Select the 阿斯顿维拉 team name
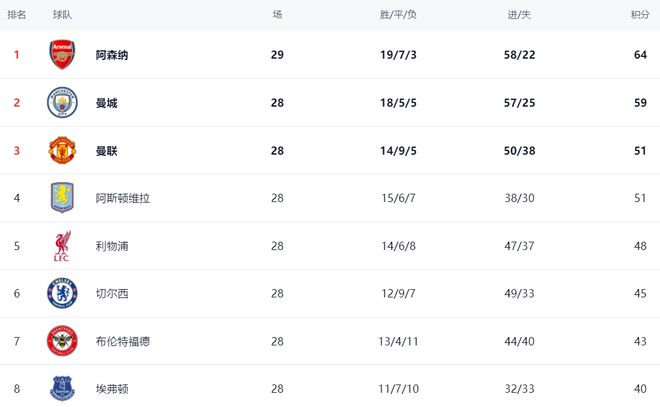Screen dimensions: 660x407 coord(123,198)
